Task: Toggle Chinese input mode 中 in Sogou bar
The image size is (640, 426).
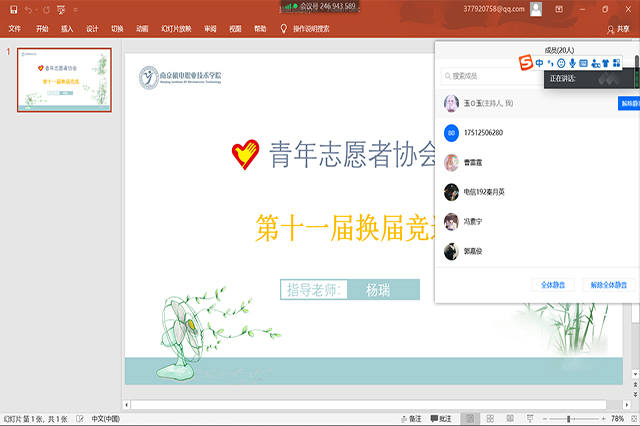Action: click(539, 63)
